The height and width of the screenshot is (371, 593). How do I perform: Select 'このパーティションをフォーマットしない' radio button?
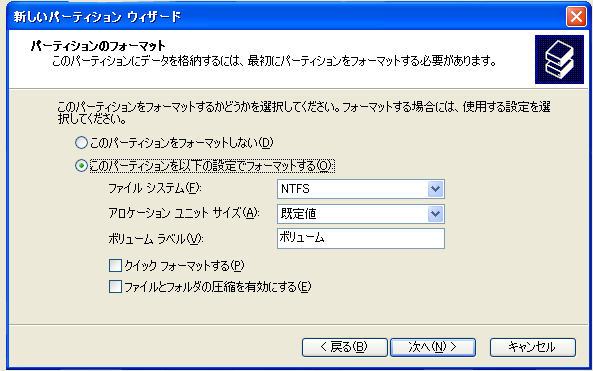[81, 143]
